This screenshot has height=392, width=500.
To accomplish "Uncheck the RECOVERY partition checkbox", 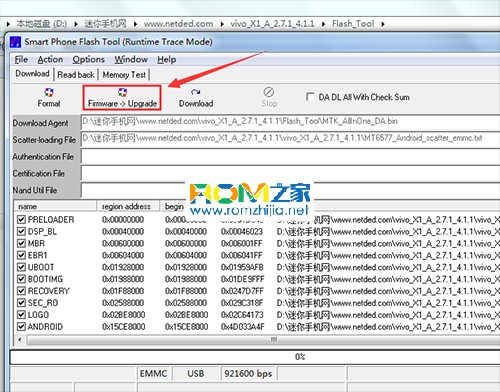I will (x=21, y=291).
